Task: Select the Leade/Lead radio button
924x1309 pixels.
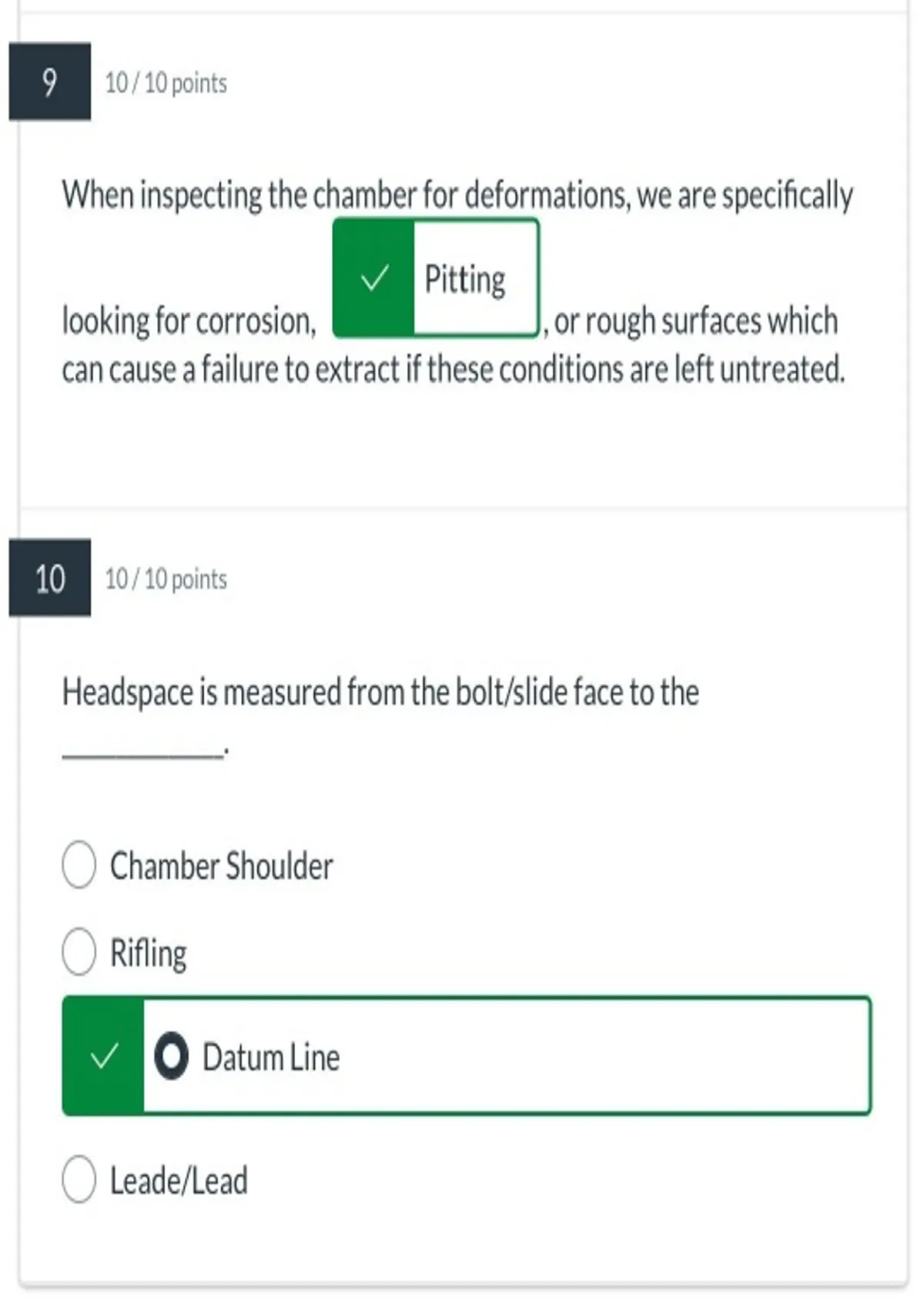Action: pos(79,1178)
